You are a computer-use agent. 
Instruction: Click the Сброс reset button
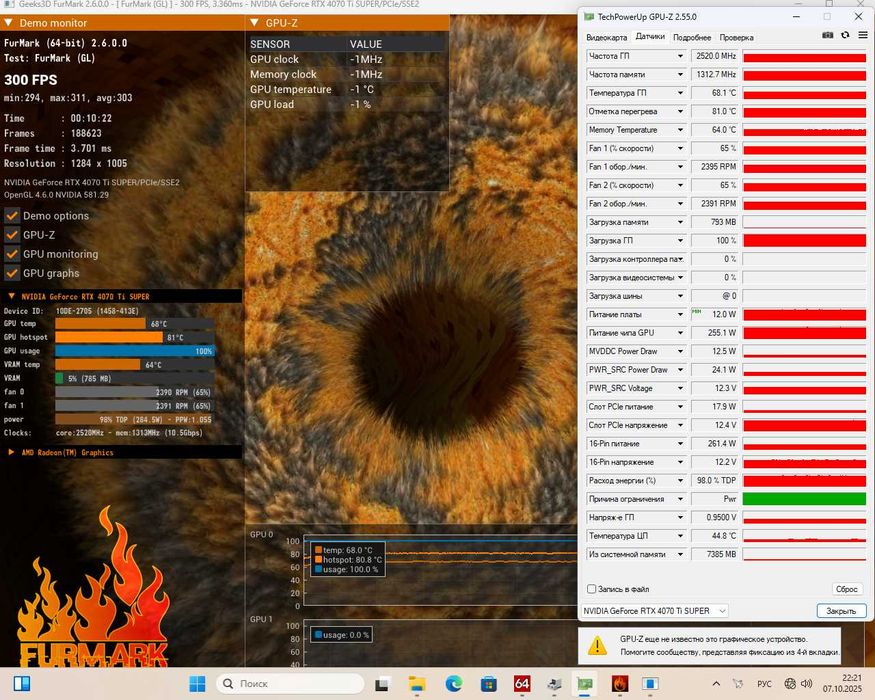coord(847,589)
